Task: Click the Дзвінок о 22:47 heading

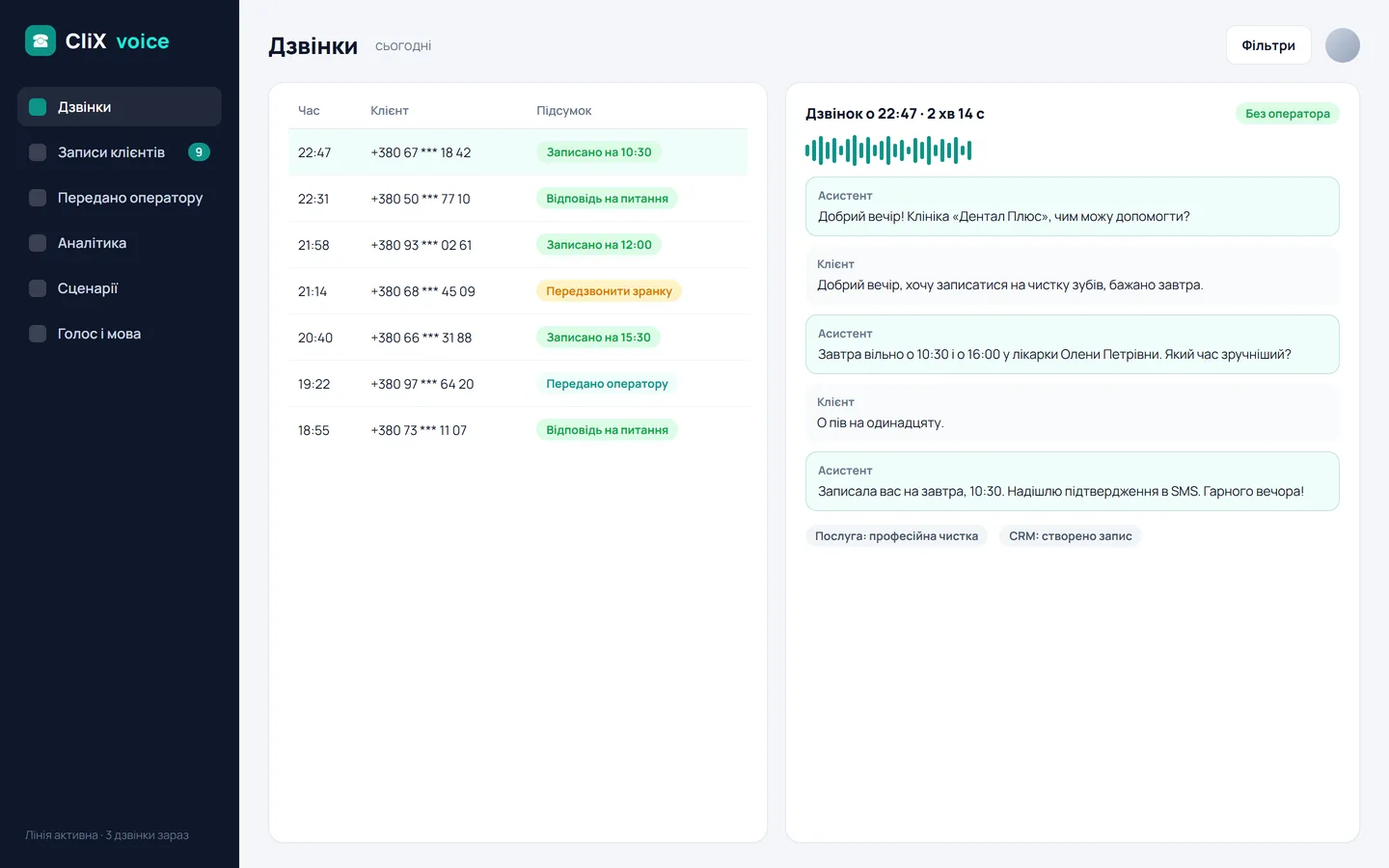Action: click(895, 114)
